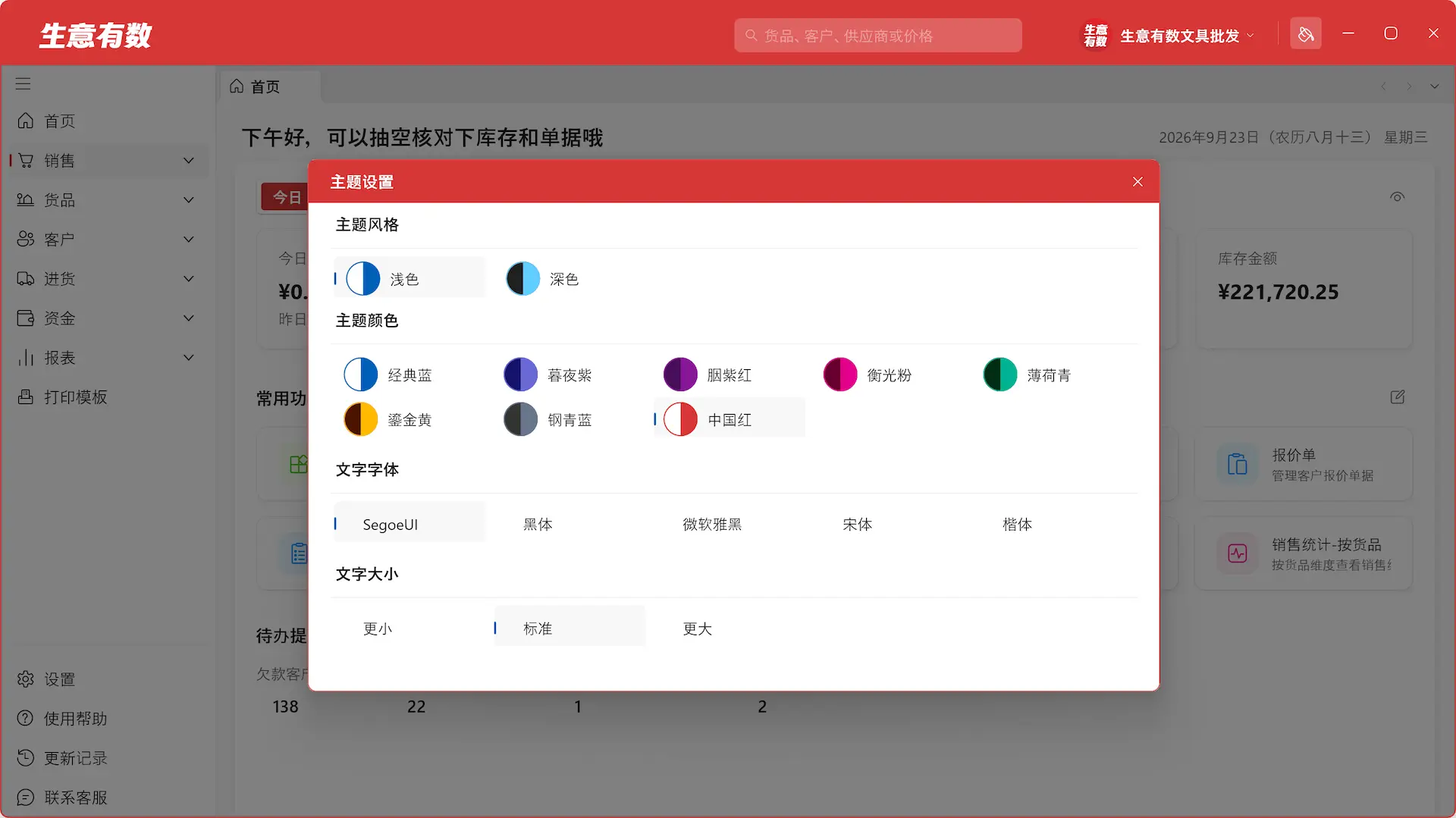Open 更新记录 history icon
Screen dimensions: 1456x818
click(26, 757)
